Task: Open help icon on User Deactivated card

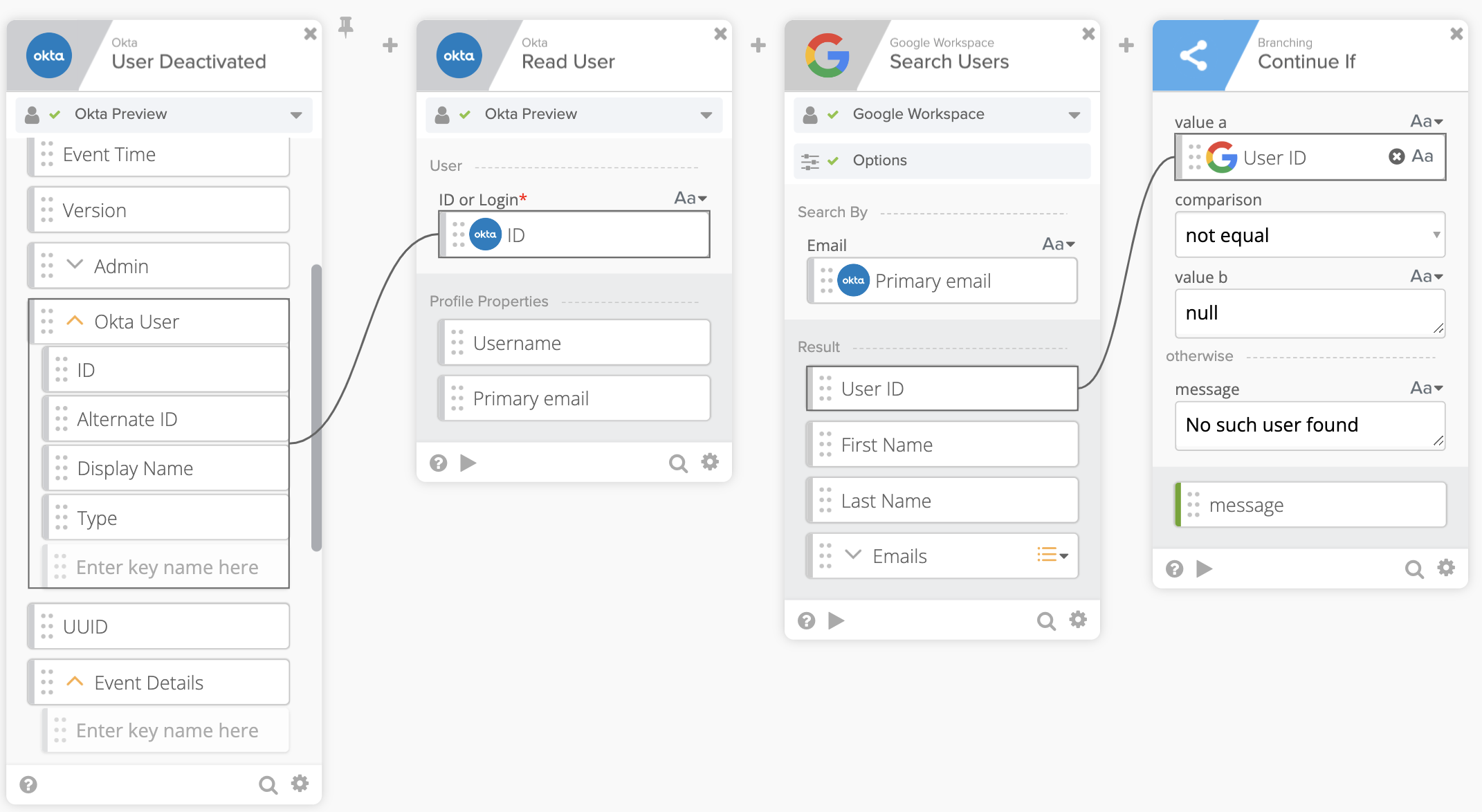Action: click(28, 784)
